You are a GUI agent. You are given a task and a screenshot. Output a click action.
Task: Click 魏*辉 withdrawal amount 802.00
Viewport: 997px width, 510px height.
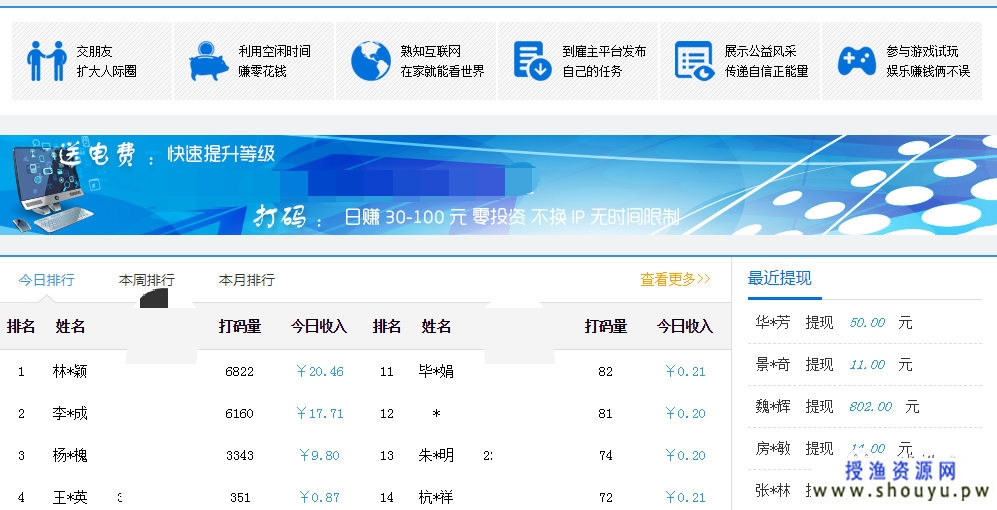click(870, 407)
